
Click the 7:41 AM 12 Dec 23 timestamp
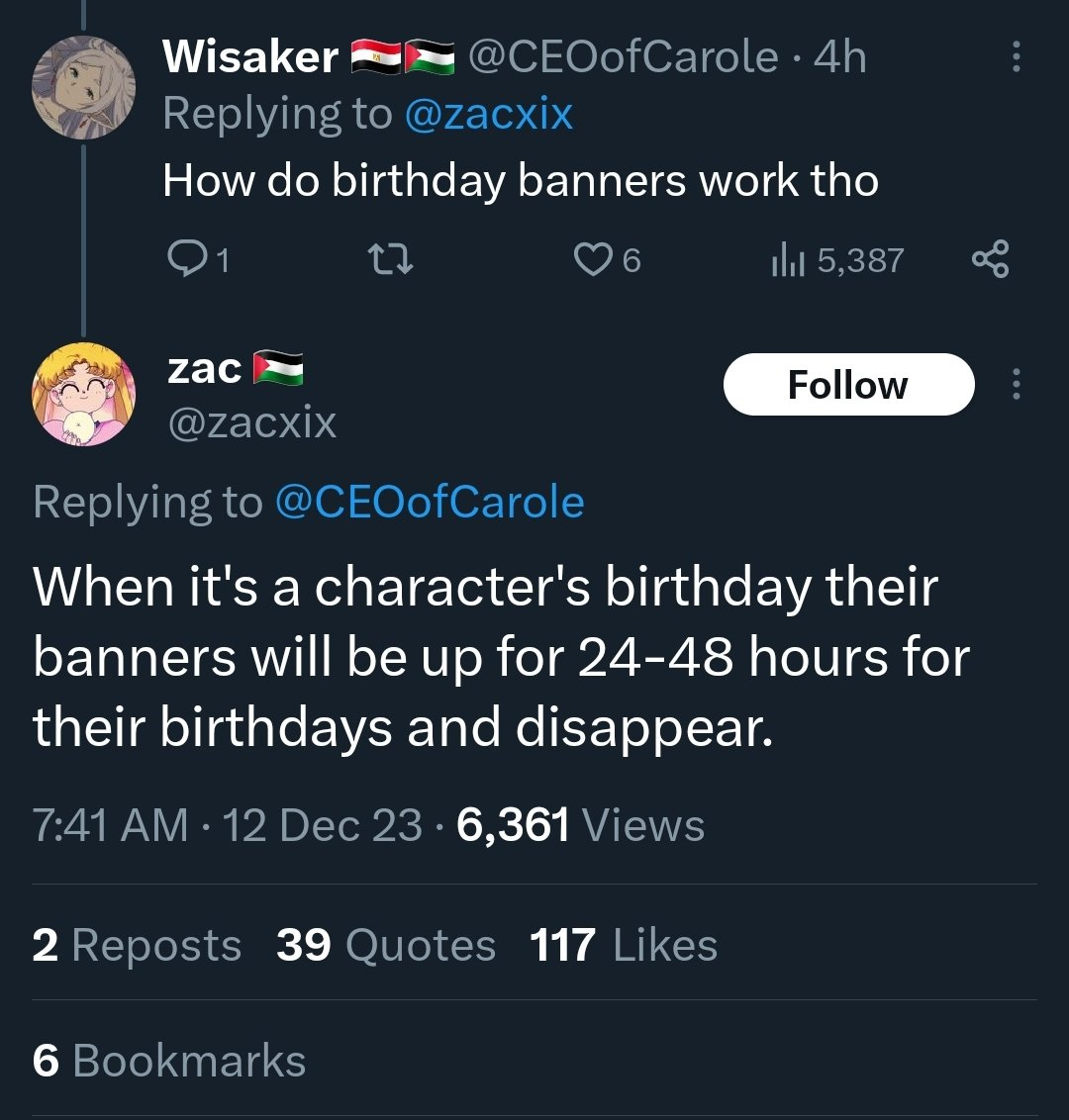coord(228,825)
